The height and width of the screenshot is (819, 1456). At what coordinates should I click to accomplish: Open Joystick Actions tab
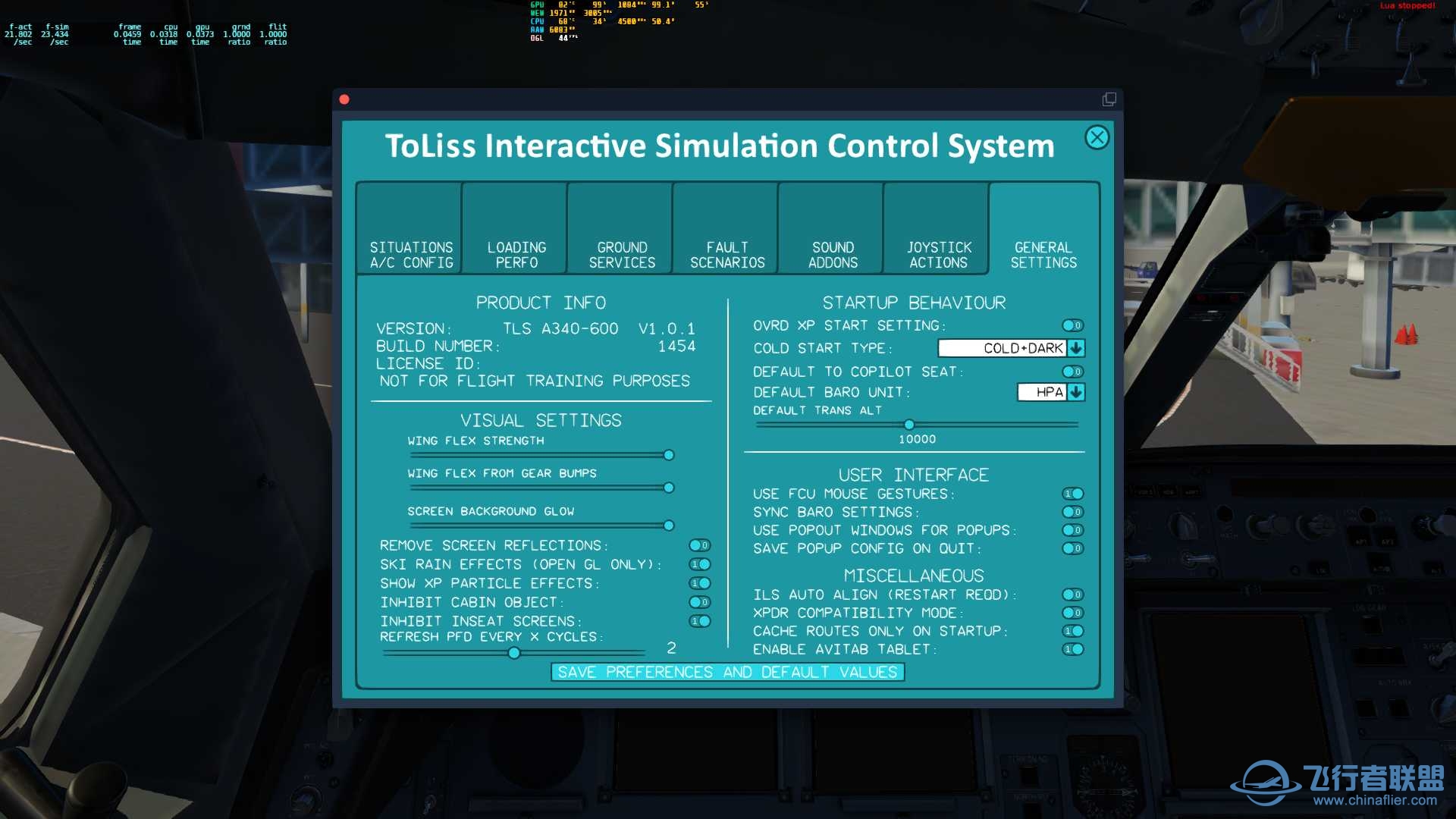coord(937,228)
